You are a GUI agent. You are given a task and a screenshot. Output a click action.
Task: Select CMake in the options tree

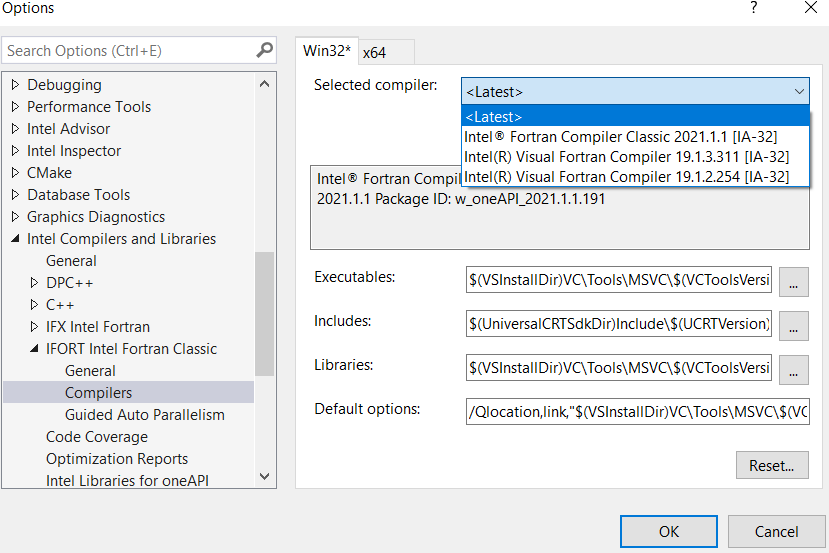click(50, 173)
